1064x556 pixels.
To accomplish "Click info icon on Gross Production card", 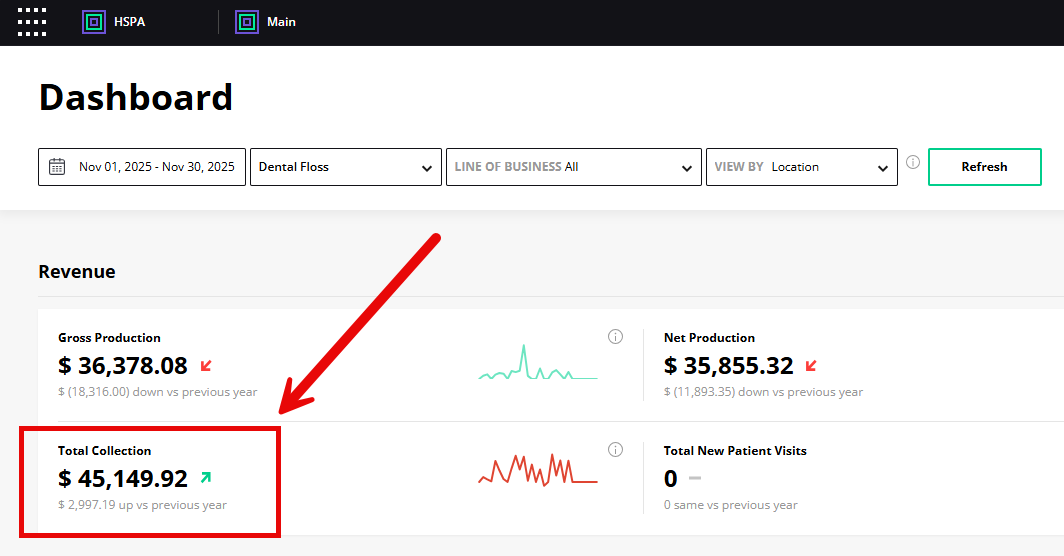I will (615, 337).
